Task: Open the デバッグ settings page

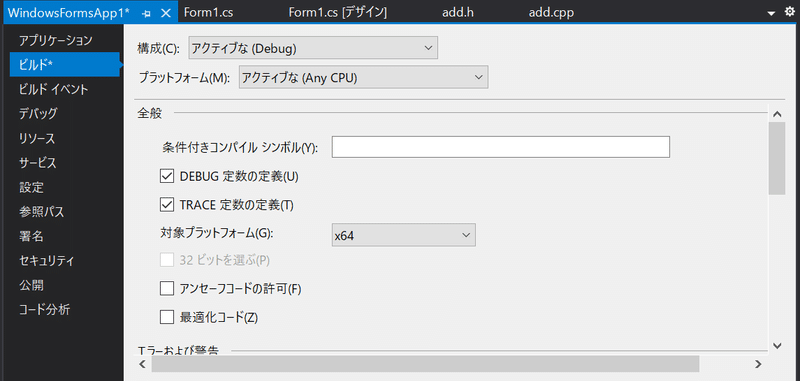Action: 38,113
